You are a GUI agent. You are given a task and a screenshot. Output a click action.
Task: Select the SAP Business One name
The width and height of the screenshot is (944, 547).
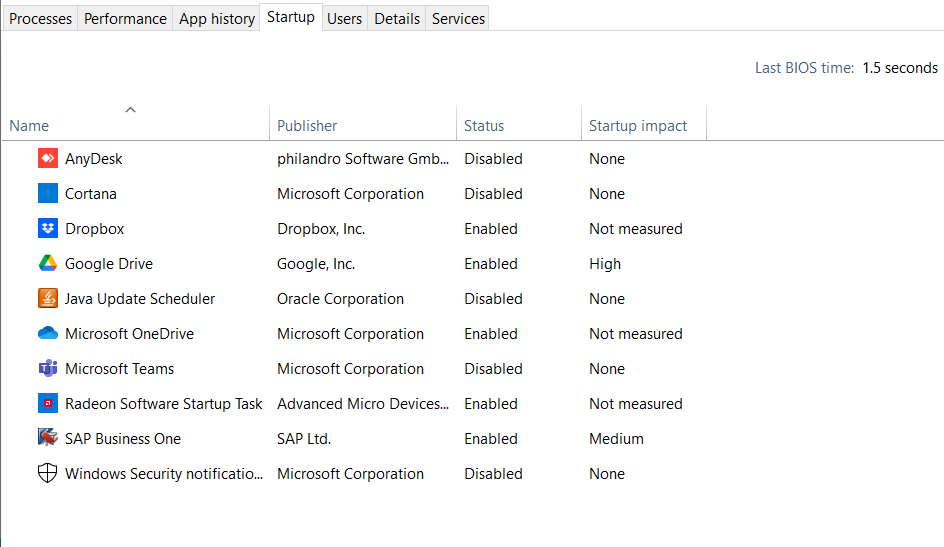[123, 439]
